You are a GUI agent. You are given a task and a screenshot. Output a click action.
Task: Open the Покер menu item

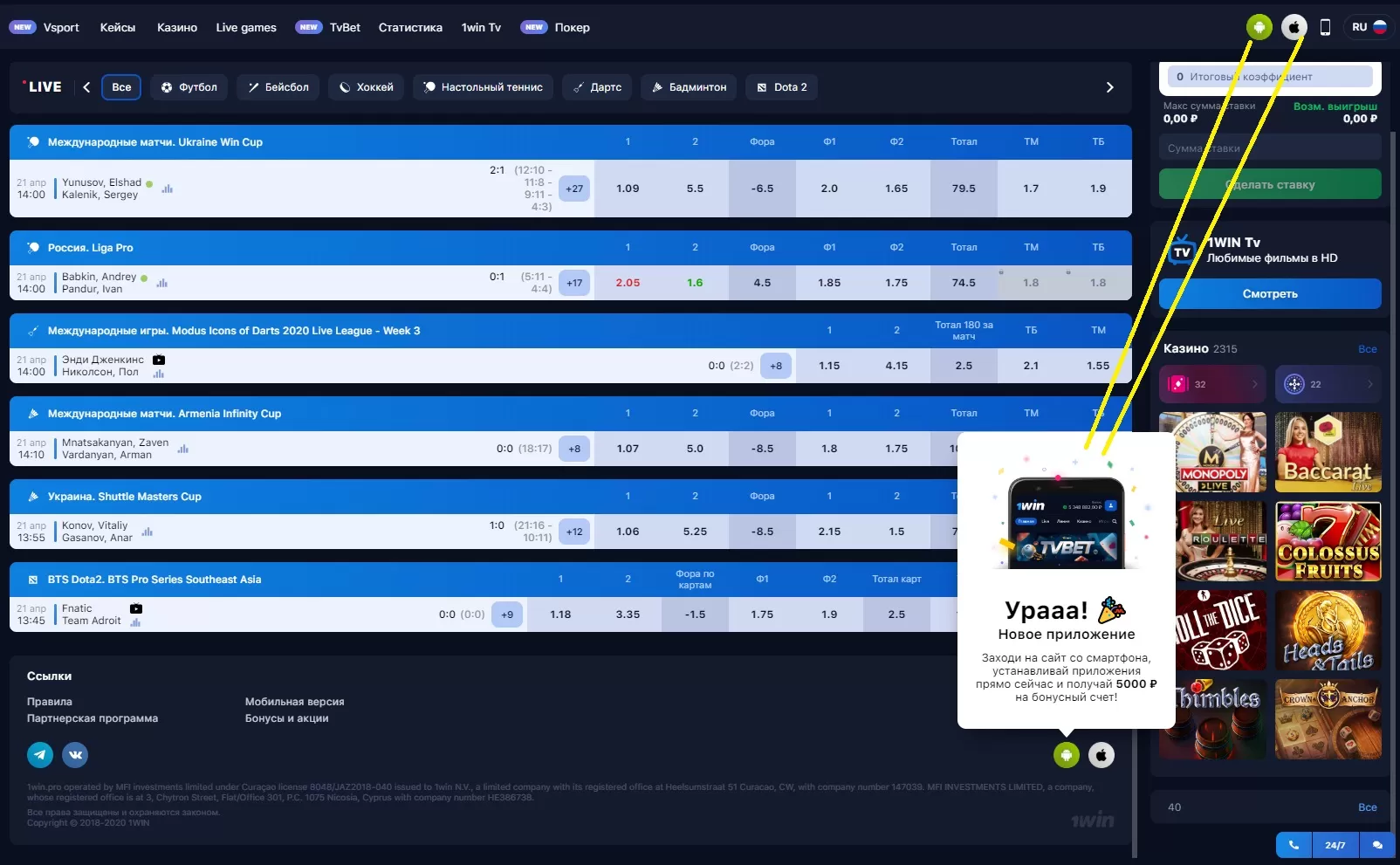click(x=572, y=28)
